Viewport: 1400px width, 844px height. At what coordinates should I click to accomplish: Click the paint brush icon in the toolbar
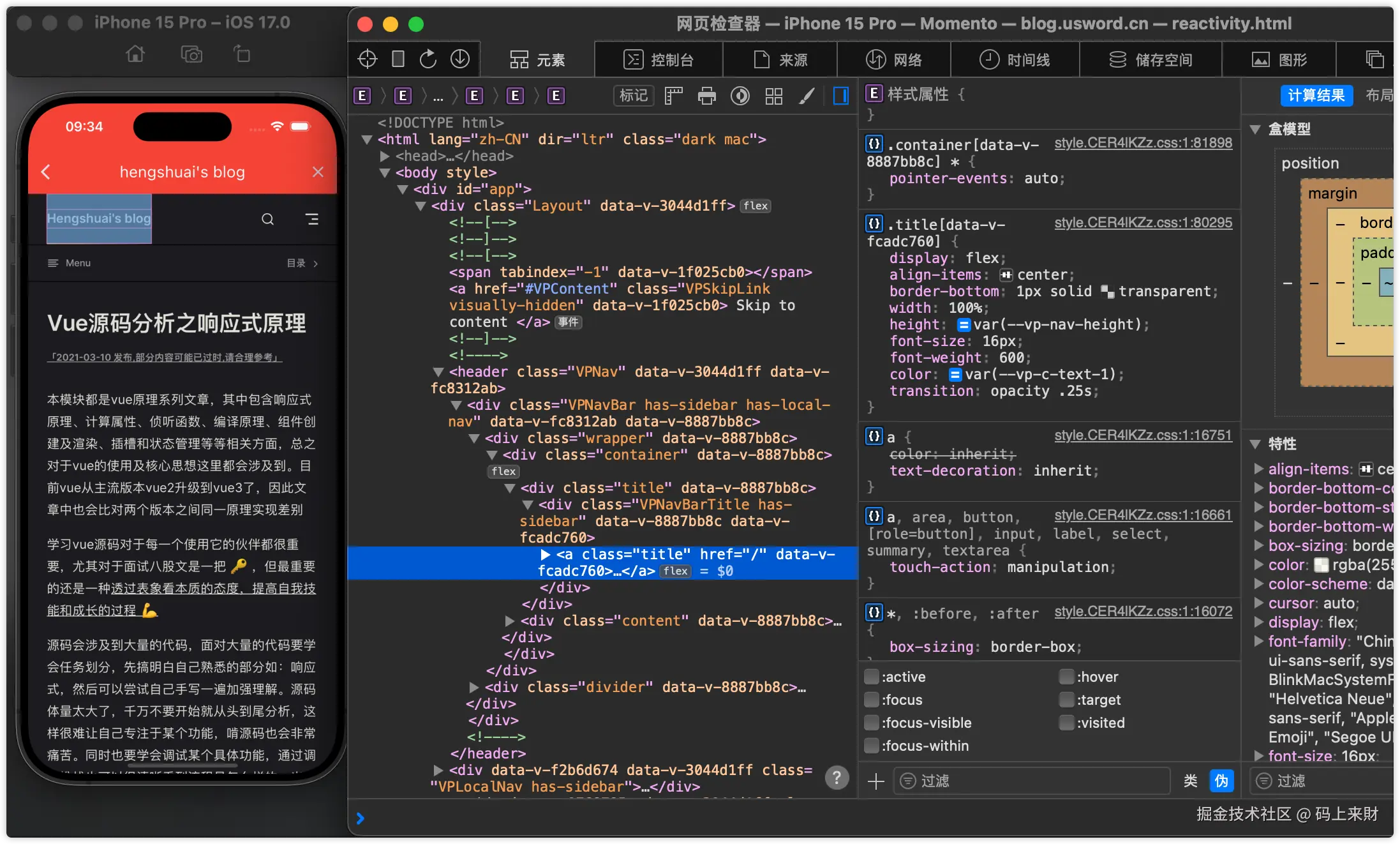[x=807, y=96]
